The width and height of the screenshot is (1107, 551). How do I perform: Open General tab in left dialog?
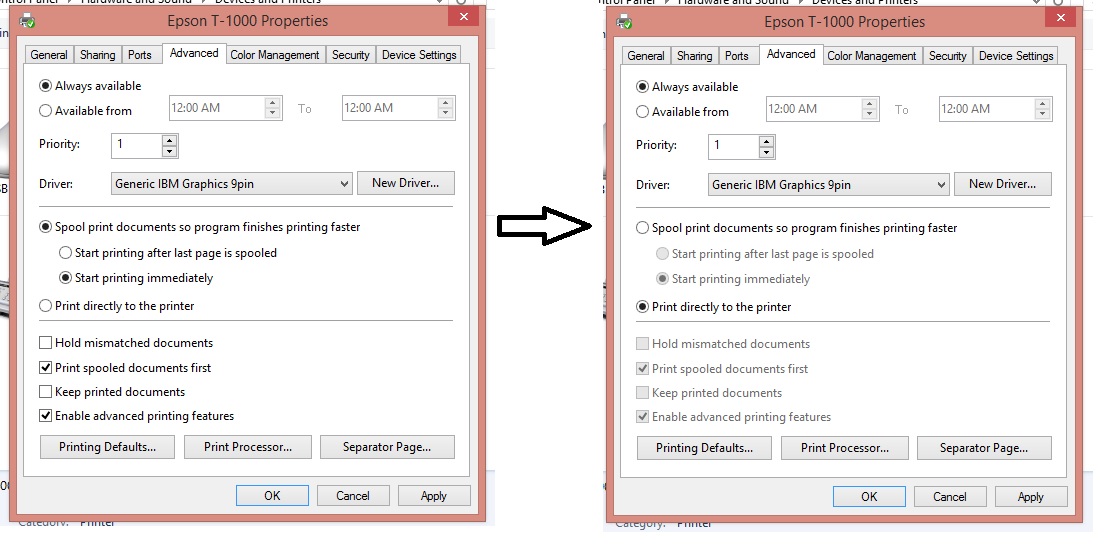click(x=49, y=54)
